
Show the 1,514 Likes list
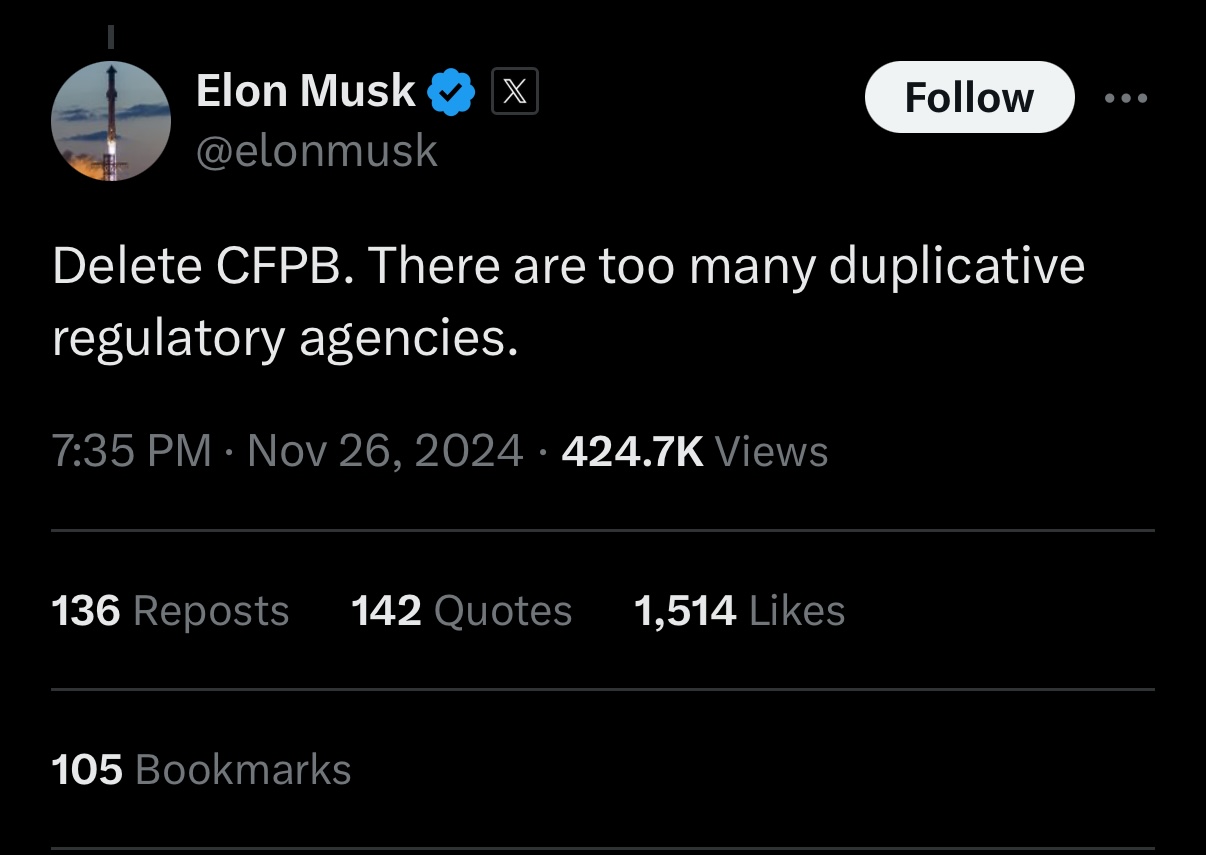pyautogui.click(x=739, y=611)
